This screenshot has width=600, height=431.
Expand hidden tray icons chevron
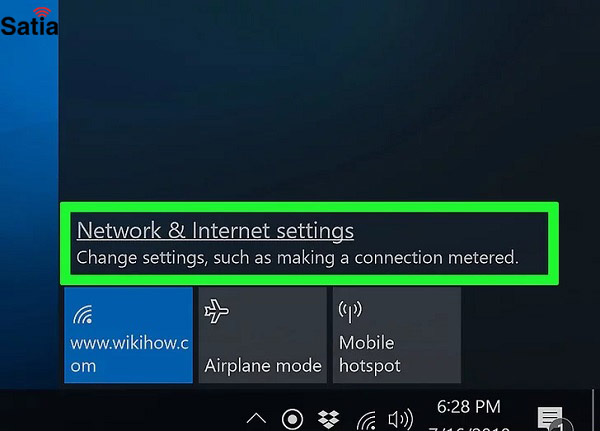256,418
